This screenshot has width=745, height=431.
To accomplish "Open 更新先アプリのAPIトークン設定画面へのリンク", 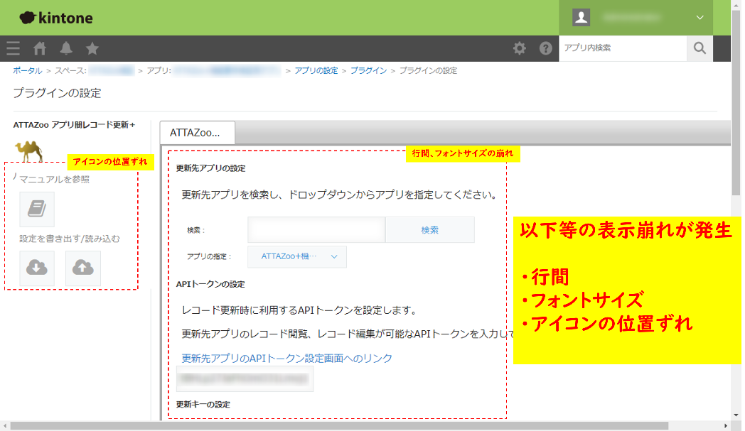I will (287, 358).
